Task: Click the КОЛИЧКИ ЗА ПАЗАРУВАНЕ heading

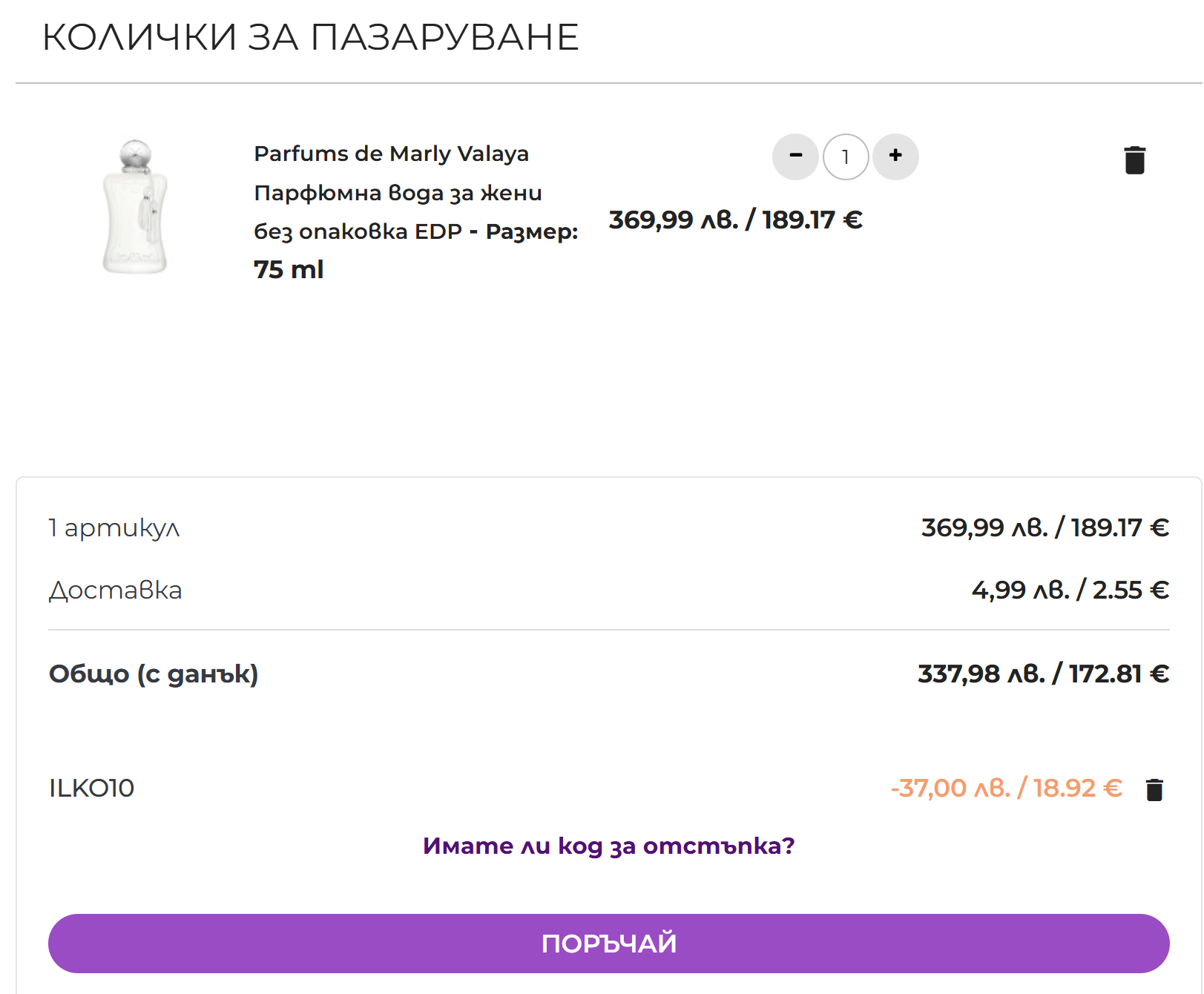Action: pyautogui.click(x=310, y=37)
